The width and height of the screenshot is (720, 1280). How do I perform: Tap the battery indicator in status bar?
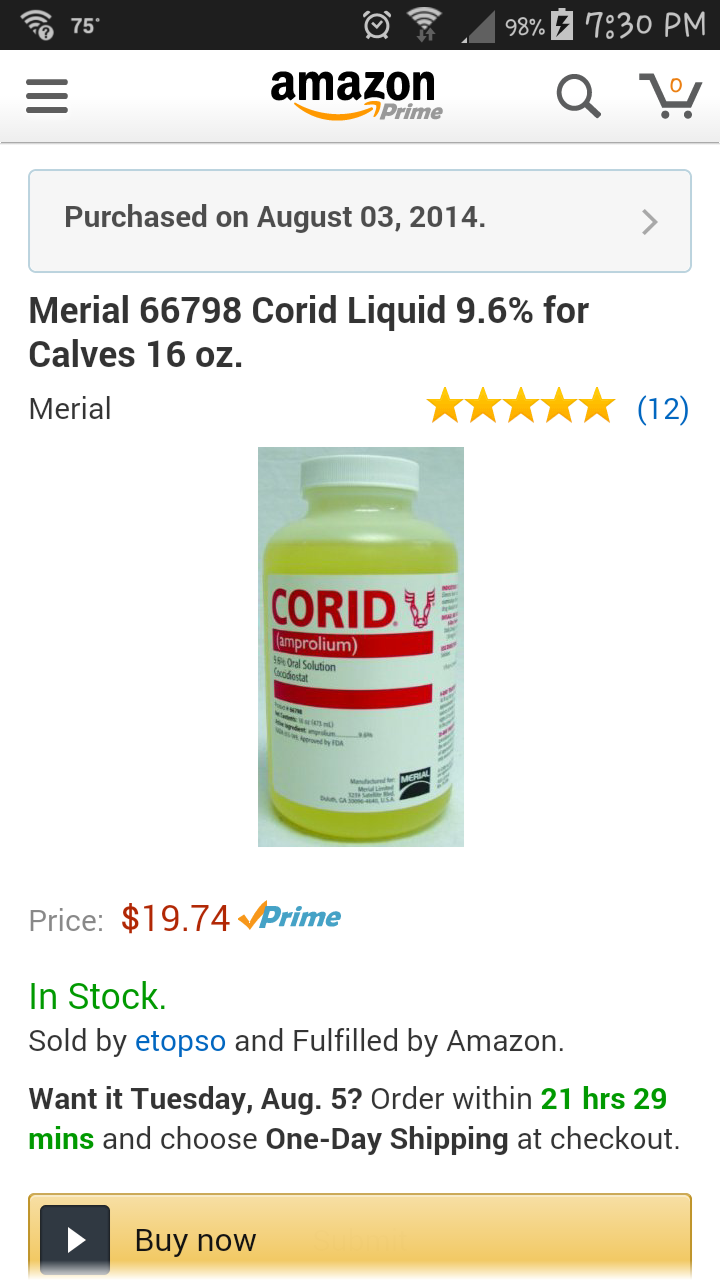[563, 25]
